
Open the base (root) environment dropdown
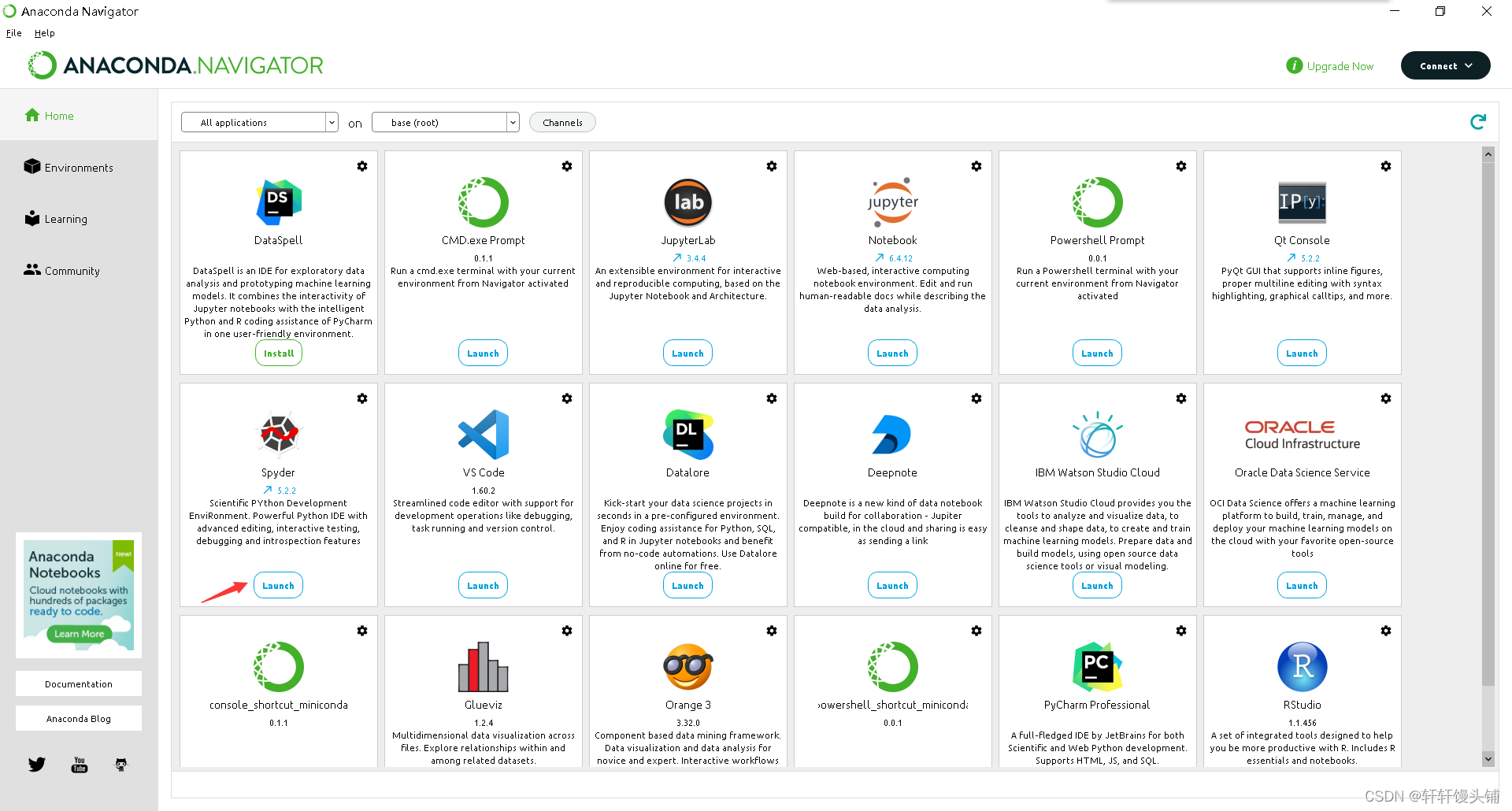[446, 122]
